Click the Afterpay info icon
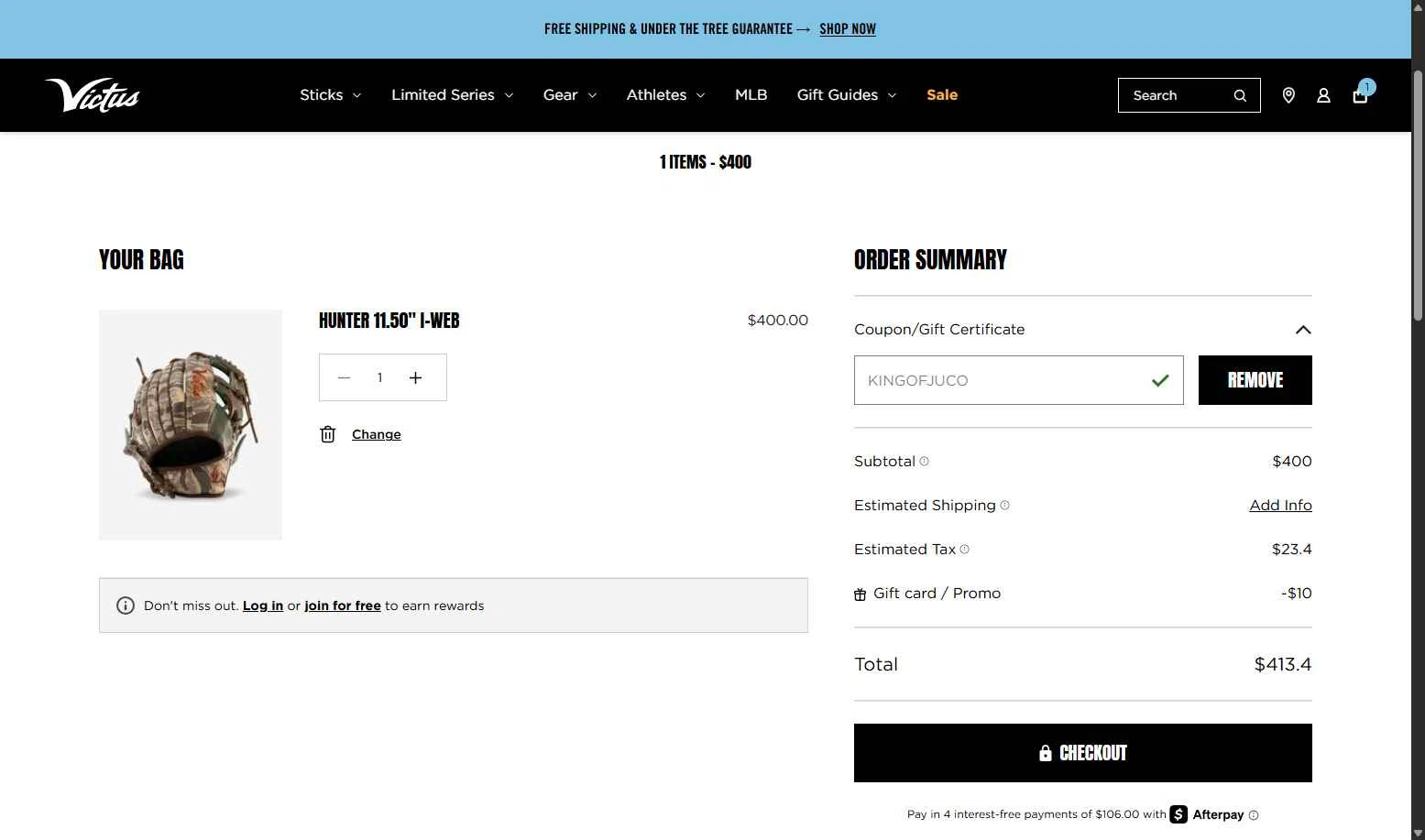Screen dimensions: 1425x840 click(x=1254, y=815)
